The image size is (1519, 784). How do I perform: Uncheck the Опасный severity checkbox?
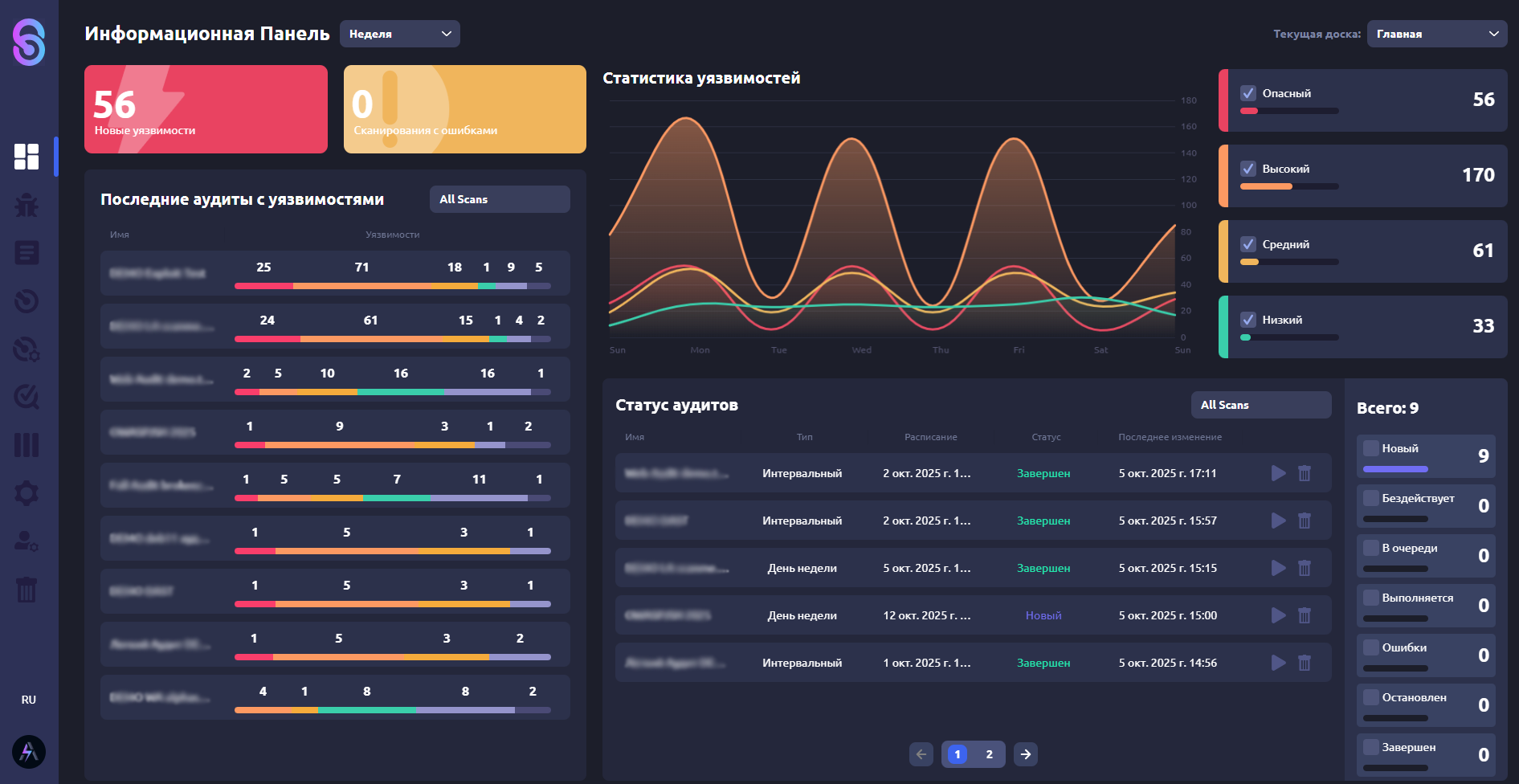pyautogui.click(x=1248, y=93)
